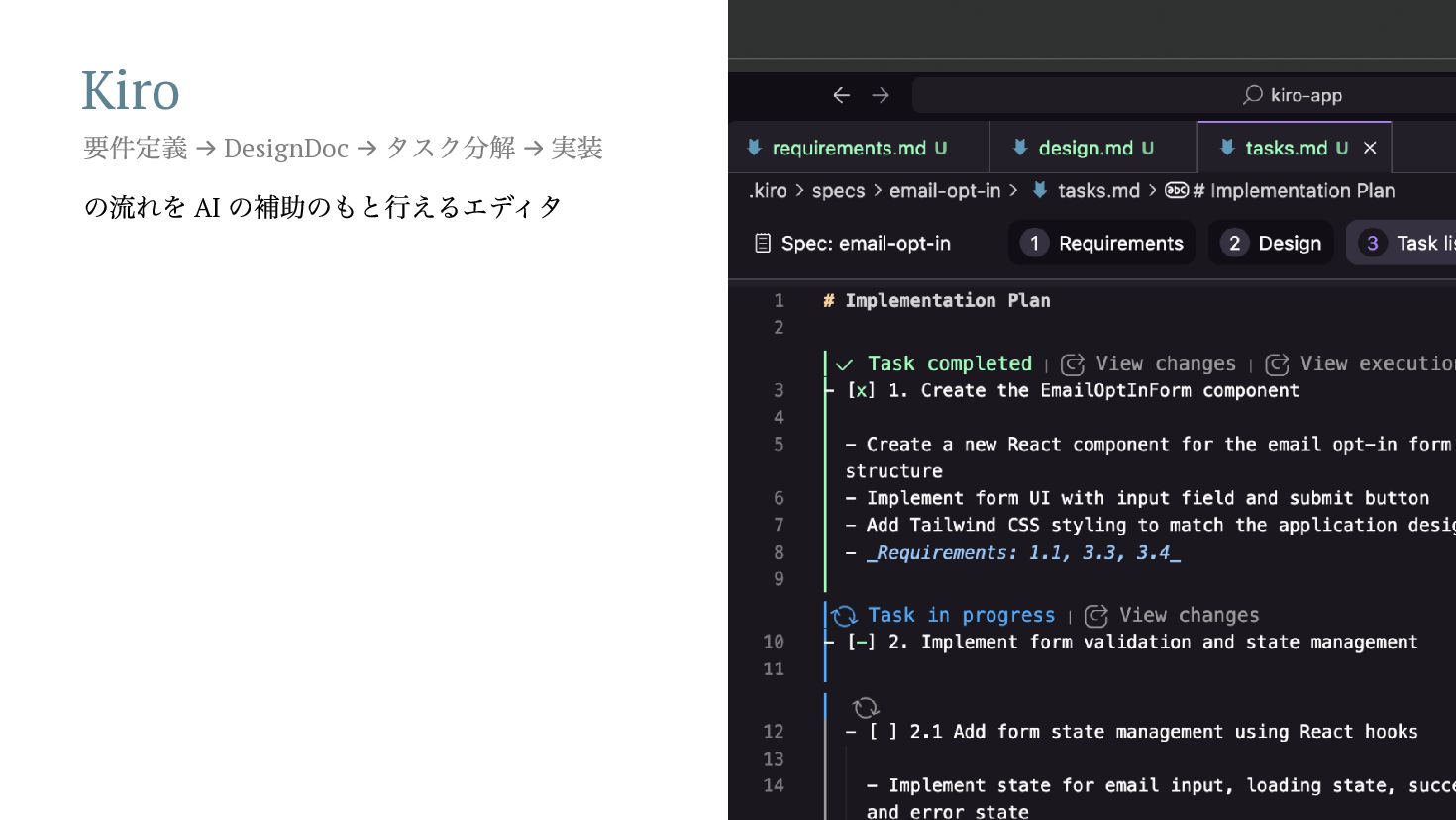The image size is (1456, 820).
Task: Open the Task list spec step
Action: click(1402, 243)
